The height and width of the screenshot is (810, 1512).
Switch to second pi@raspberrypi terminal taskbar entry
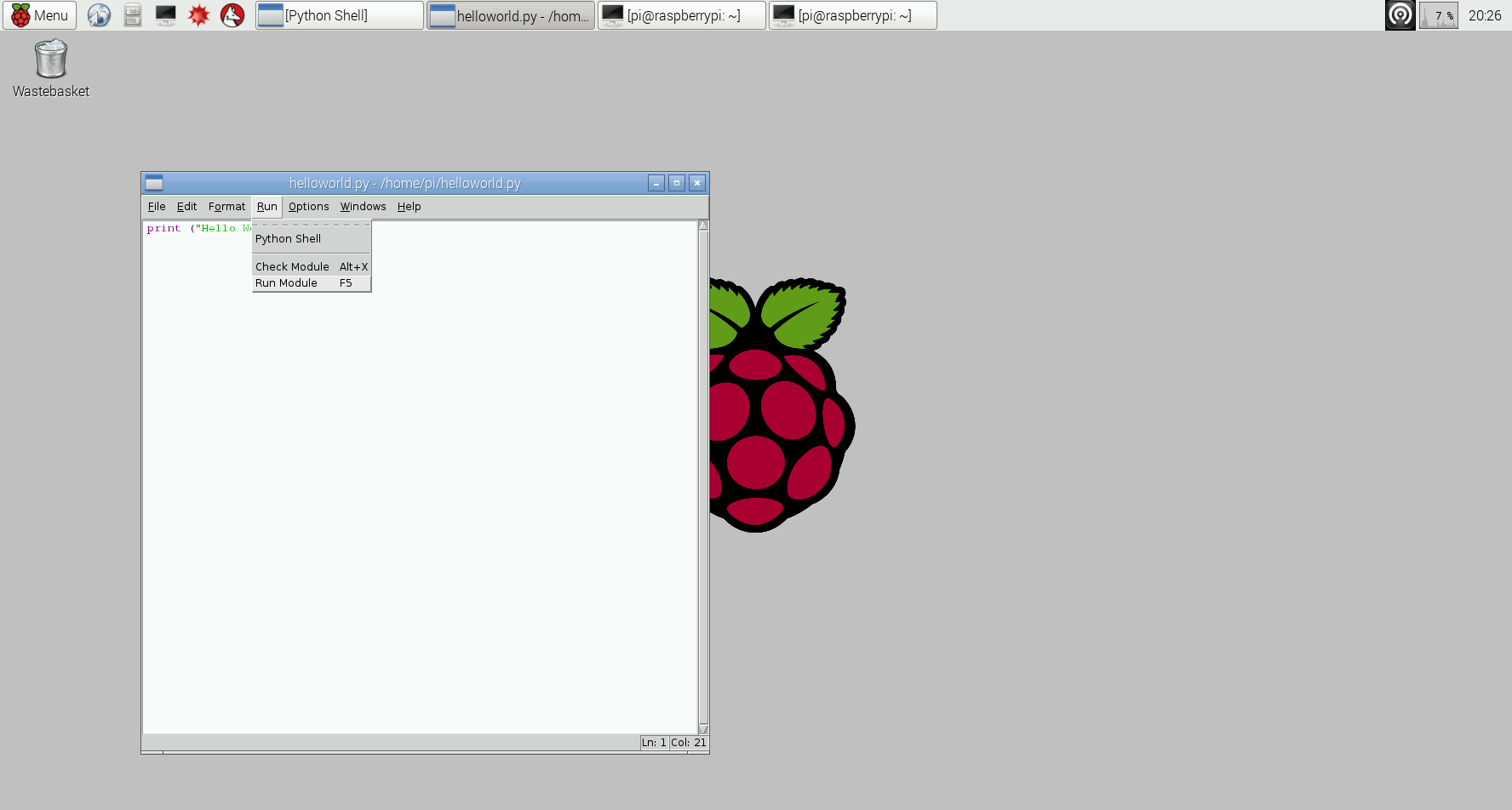pyautogui.click(x=853, y=15)
